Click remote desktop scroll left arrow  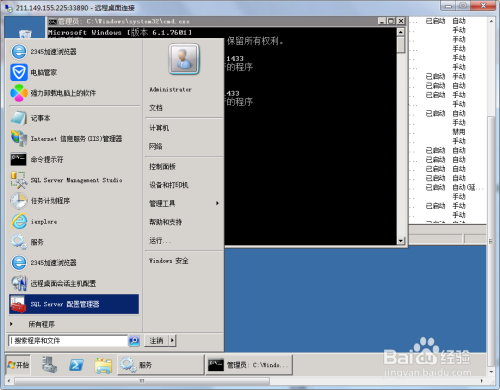[x=9, y=381]
